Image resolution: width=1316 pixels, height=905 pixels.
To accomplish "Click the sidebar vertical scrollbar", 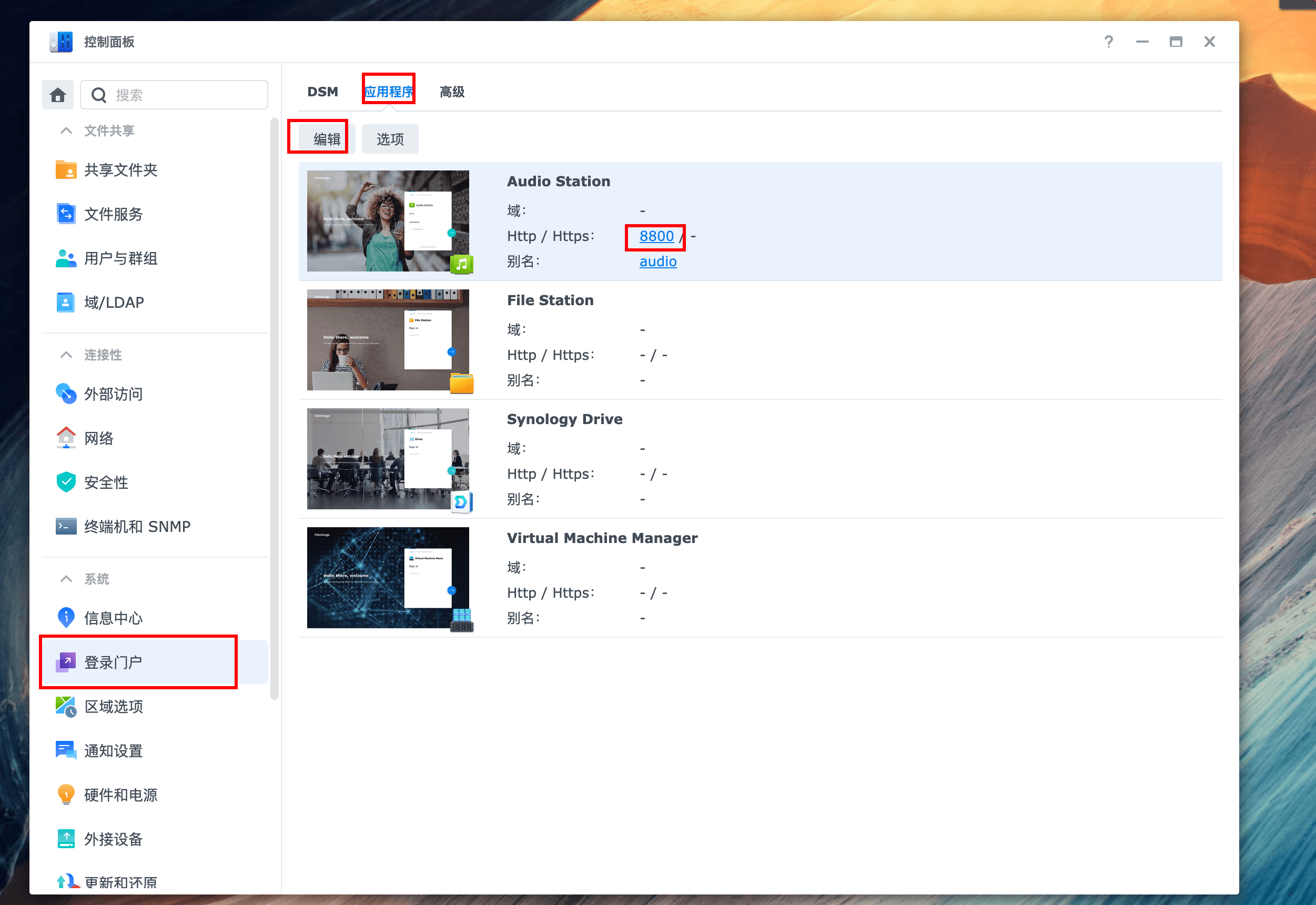I will tap(275, 408).
